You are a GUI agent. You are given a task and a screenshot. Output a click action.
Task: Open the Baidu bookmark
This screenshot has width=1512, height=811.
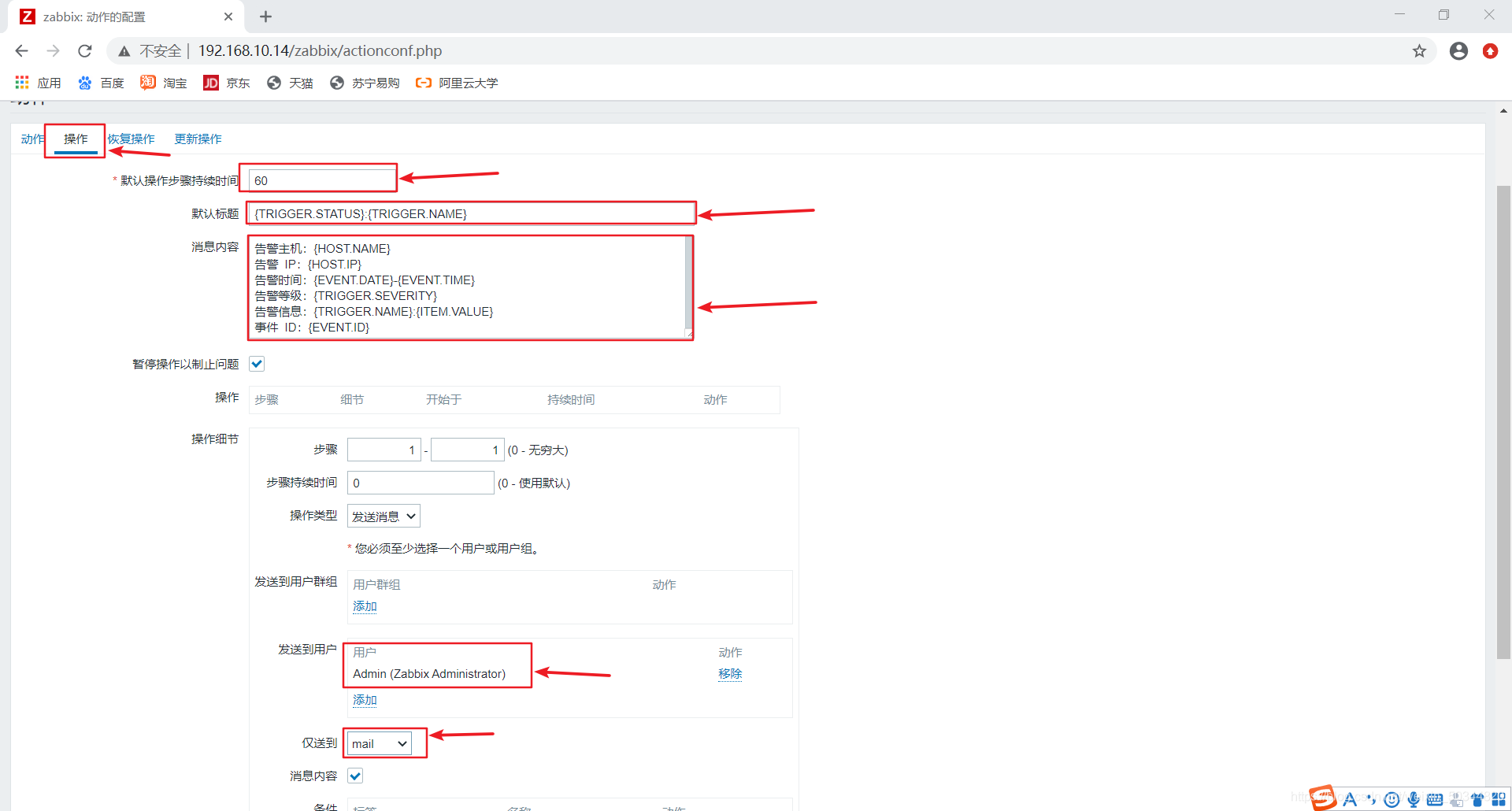(x=101, y=83)
